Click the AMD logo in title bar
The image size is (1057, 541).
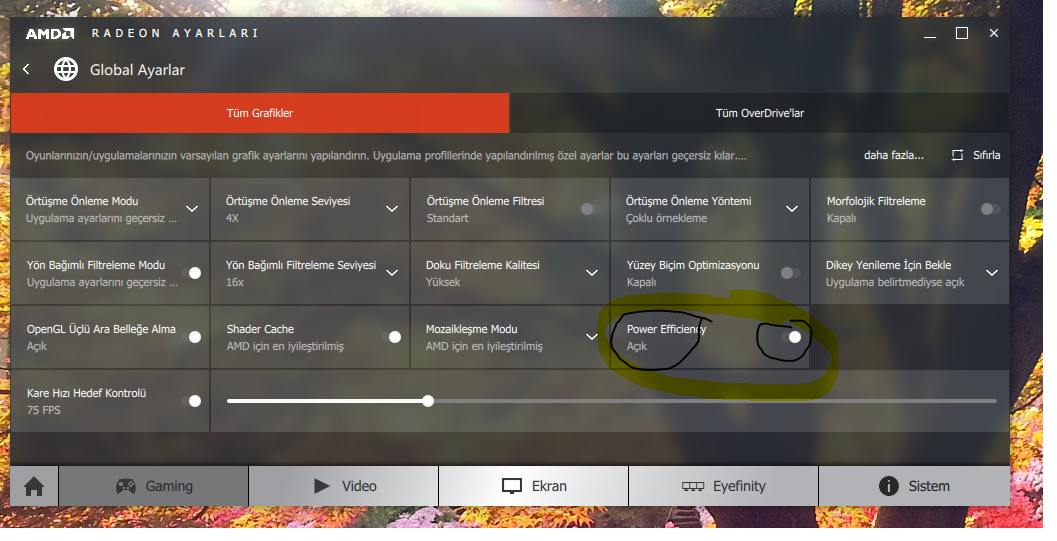click(50, 34)
